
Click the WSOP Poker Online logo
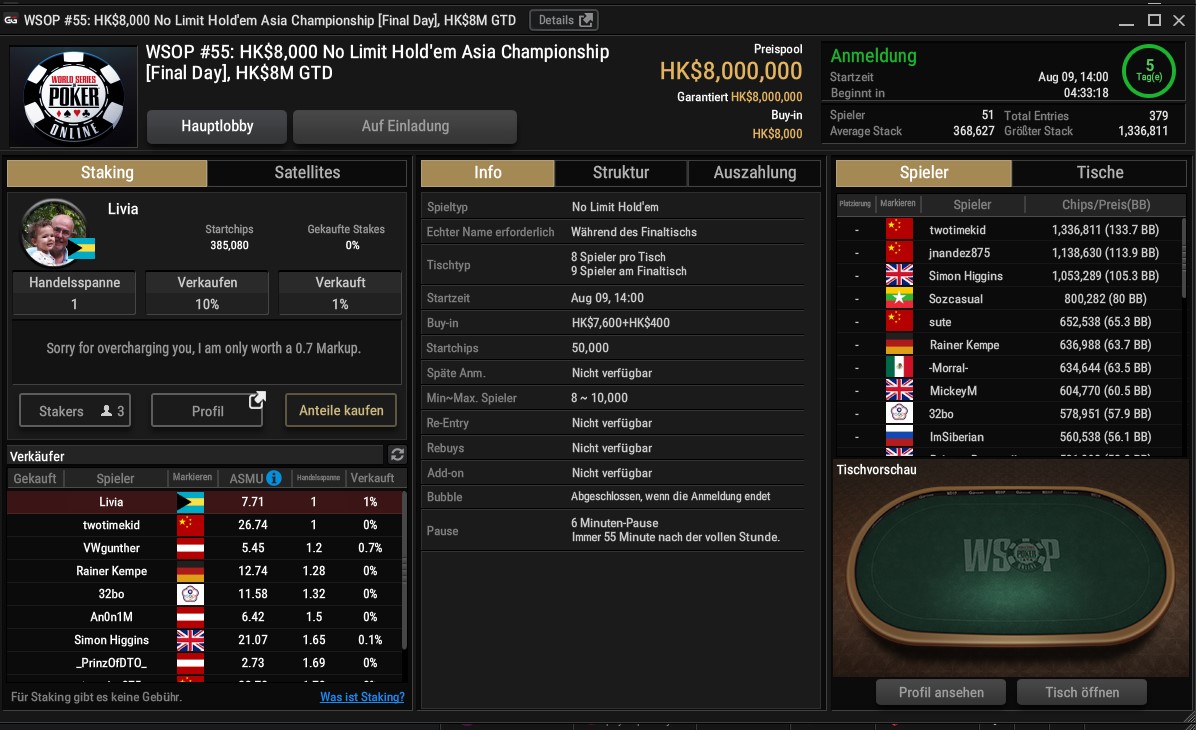coord(73,97)
